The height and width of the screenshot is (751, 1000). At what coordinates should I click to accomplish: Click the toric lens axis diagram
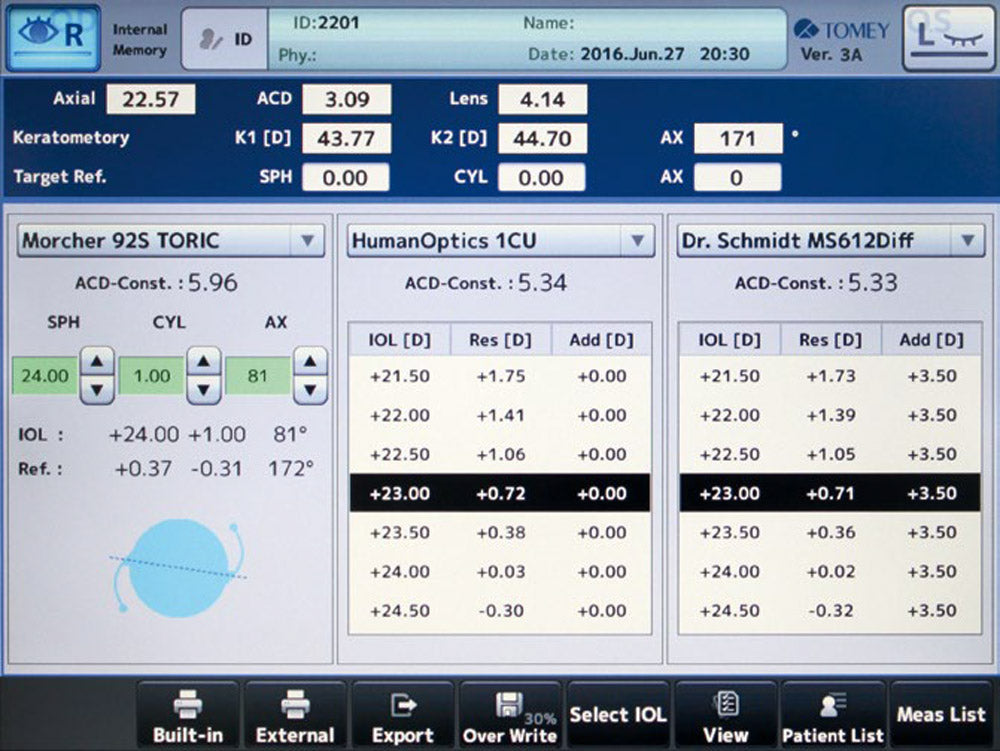178,569
